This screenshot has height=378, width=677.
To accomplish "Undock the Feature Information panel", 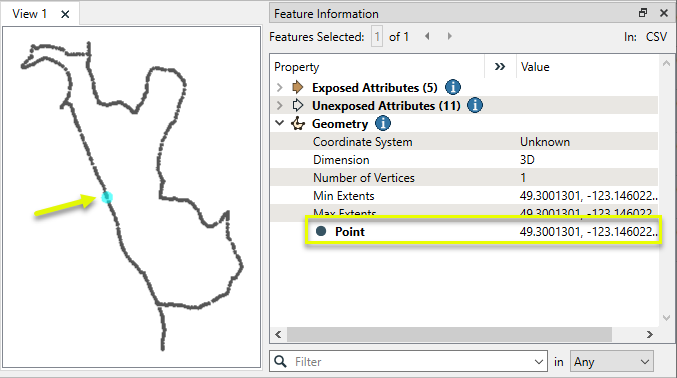I will 643,13.
